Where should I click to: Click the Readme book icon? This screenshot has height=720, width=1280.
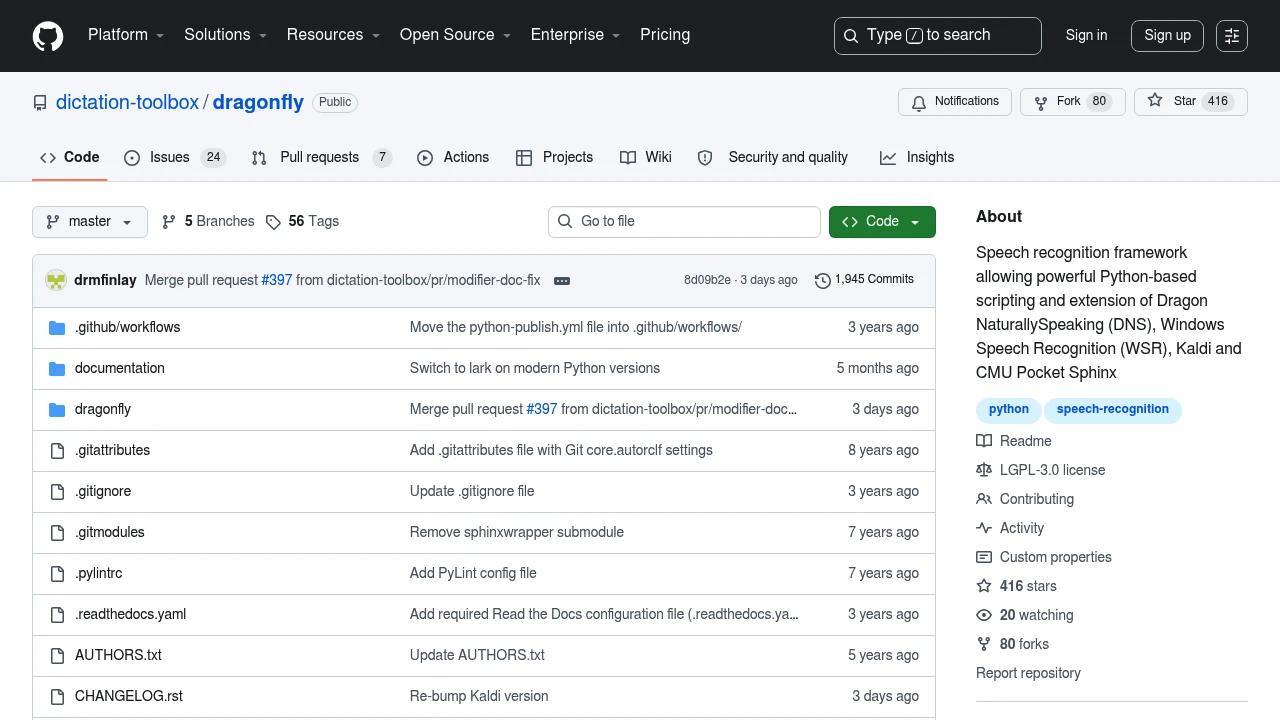[984, 441]
